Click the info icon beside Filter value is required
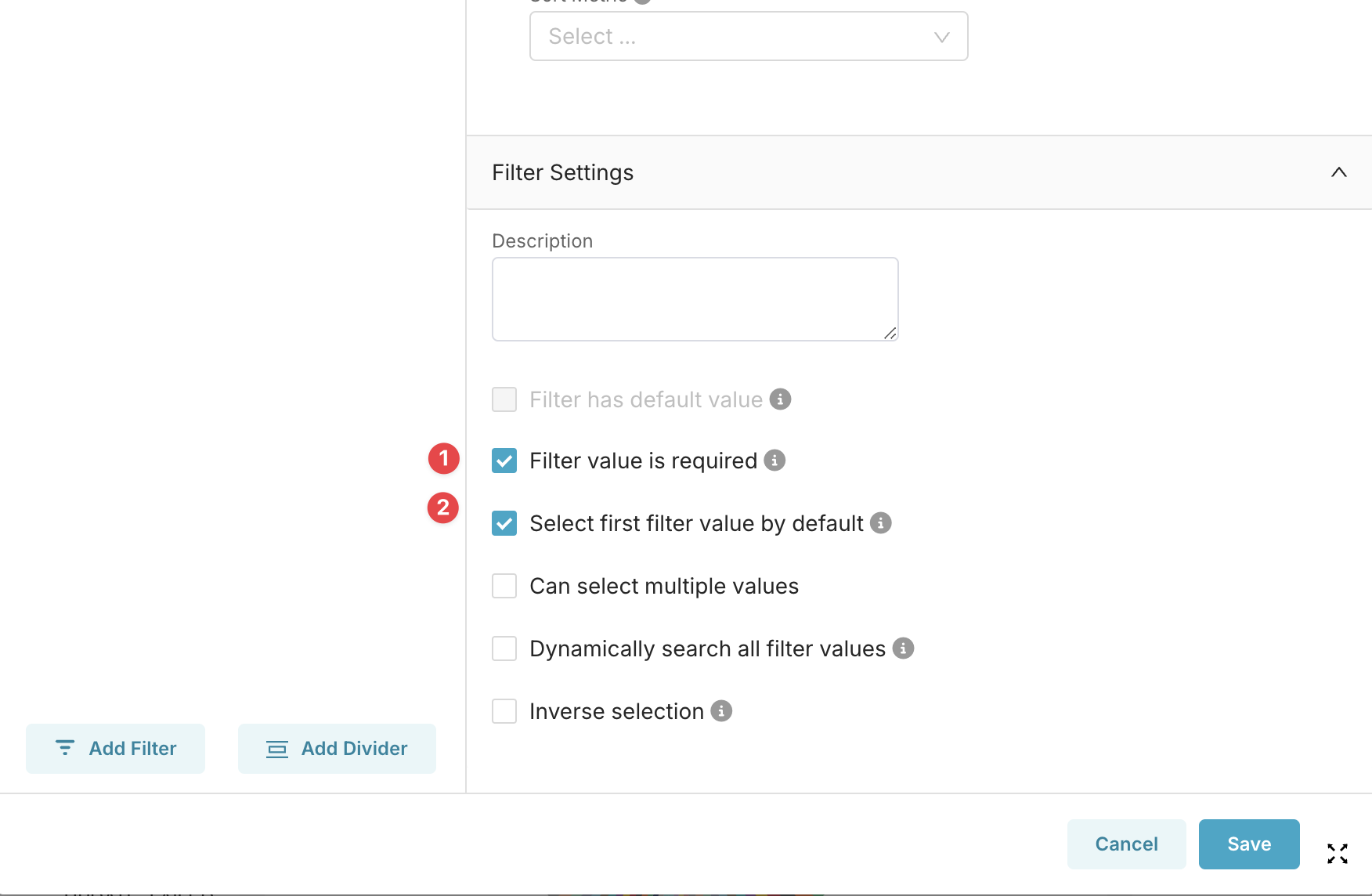The height and width of the screenshot is (896, 1372). coord(775,461)
